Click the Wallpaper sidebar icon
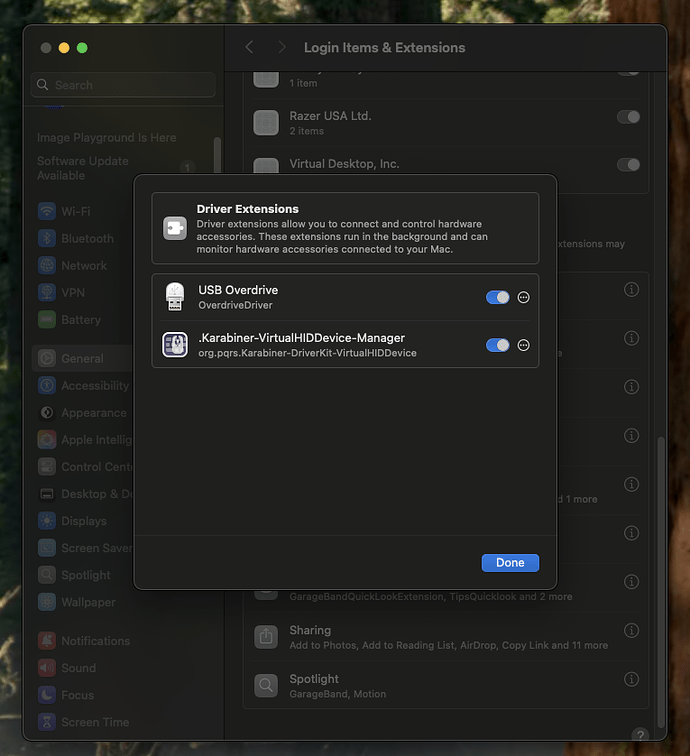Viewport: 690px width, 756px height. tap(47, 602)
